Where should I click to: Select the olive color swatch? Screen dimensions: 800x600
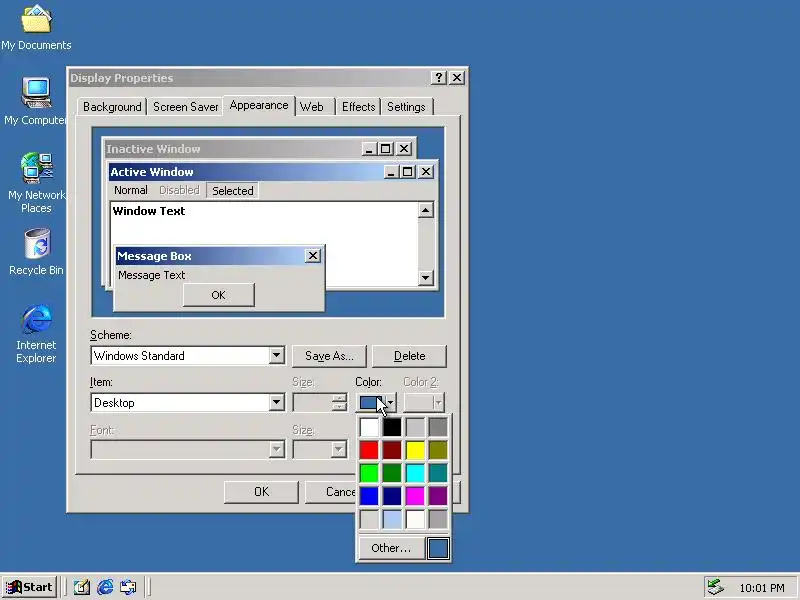[x=438, y=450]
